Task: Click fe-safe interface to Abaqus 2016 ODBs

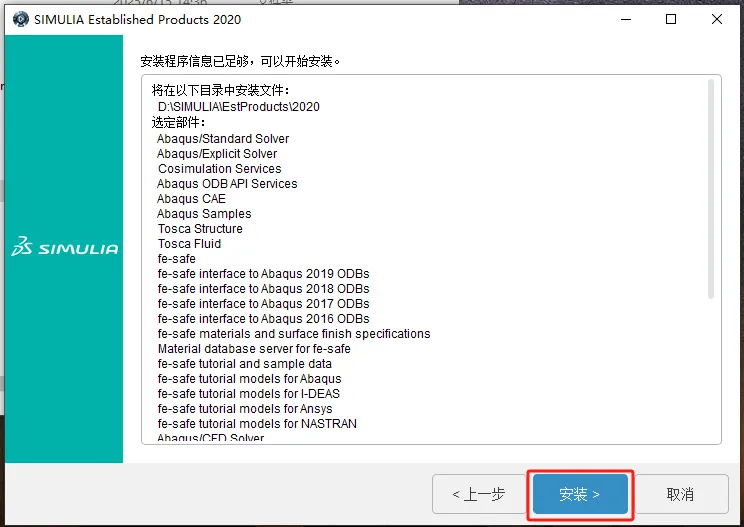Action: coord(263,319)
